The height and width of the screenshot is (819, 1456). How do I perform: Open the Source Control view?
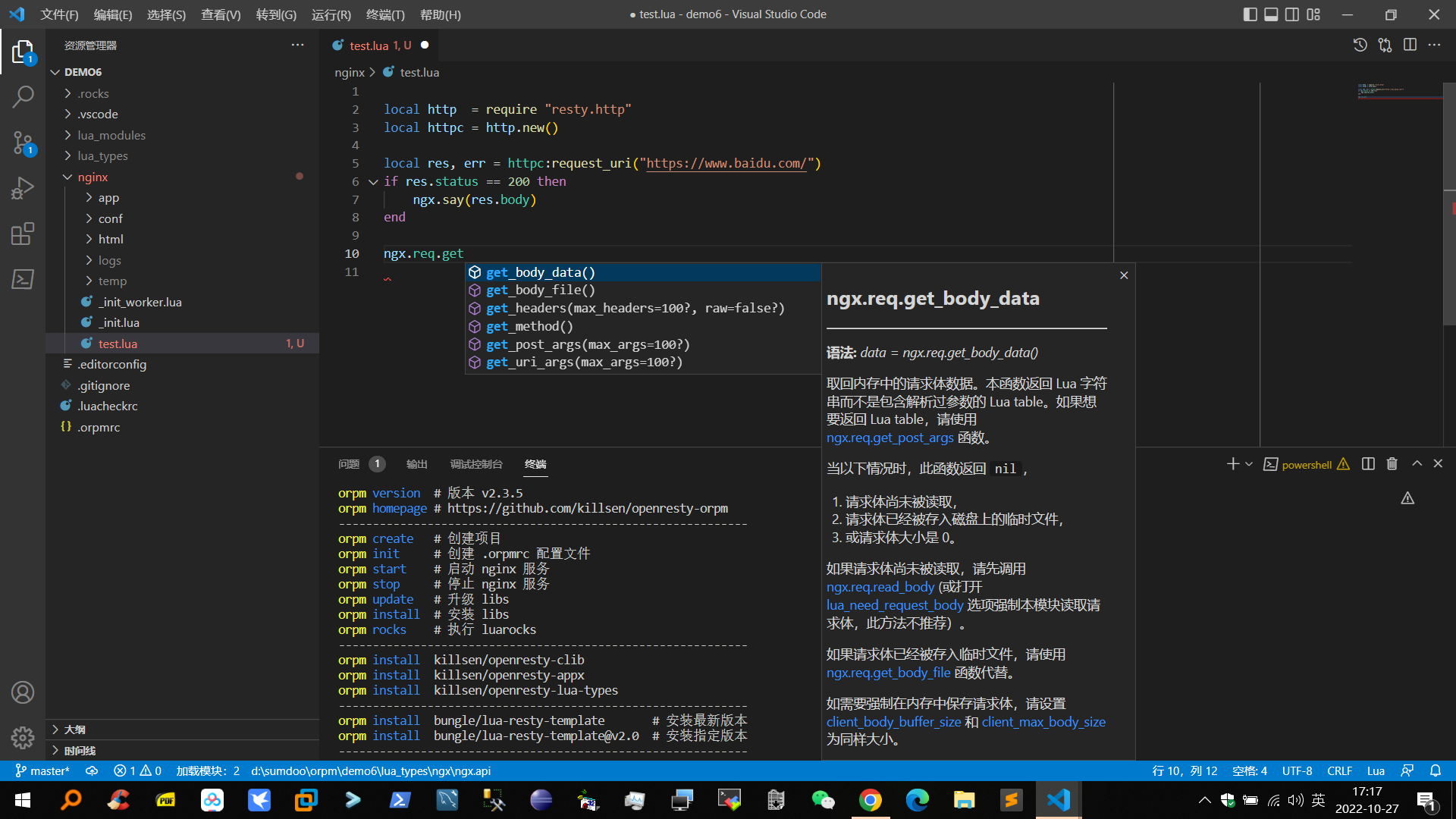(23, 143)
